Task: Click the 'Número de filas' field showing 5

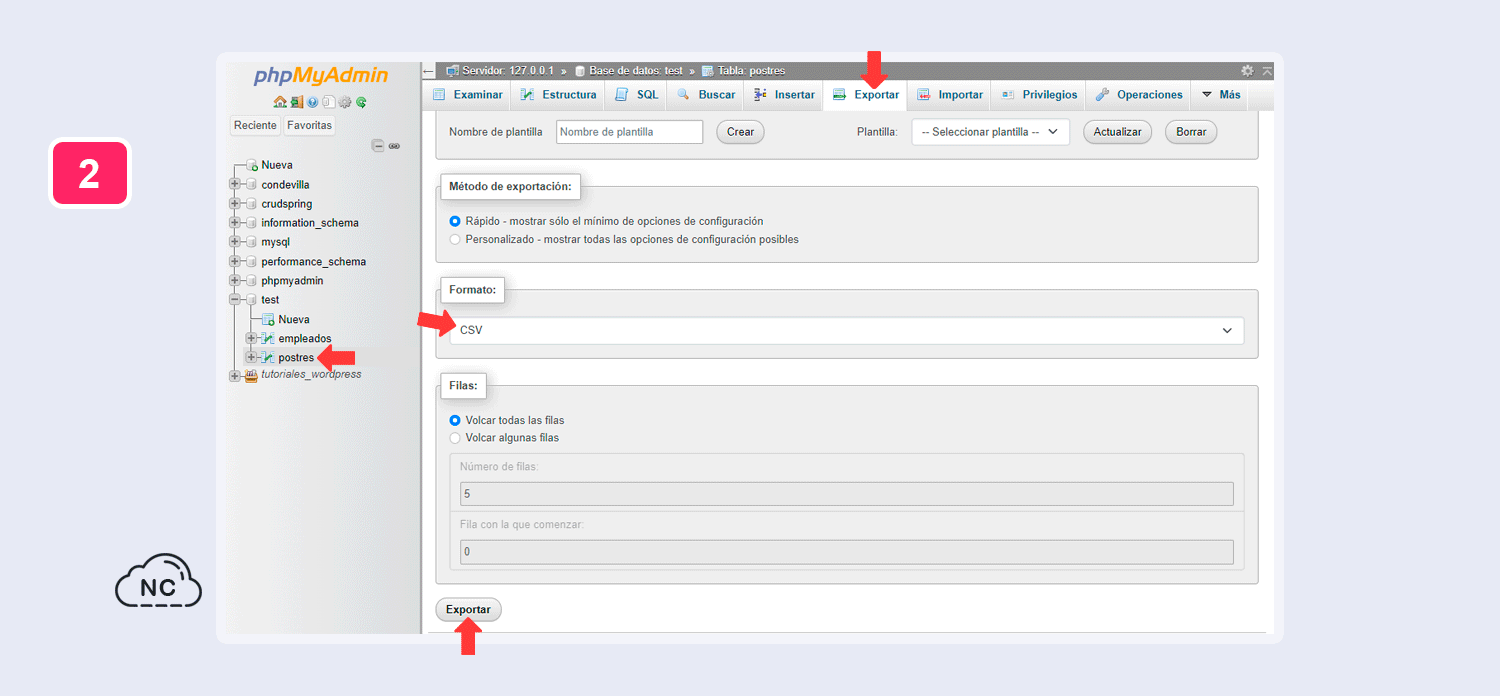Action: (847, 494)
